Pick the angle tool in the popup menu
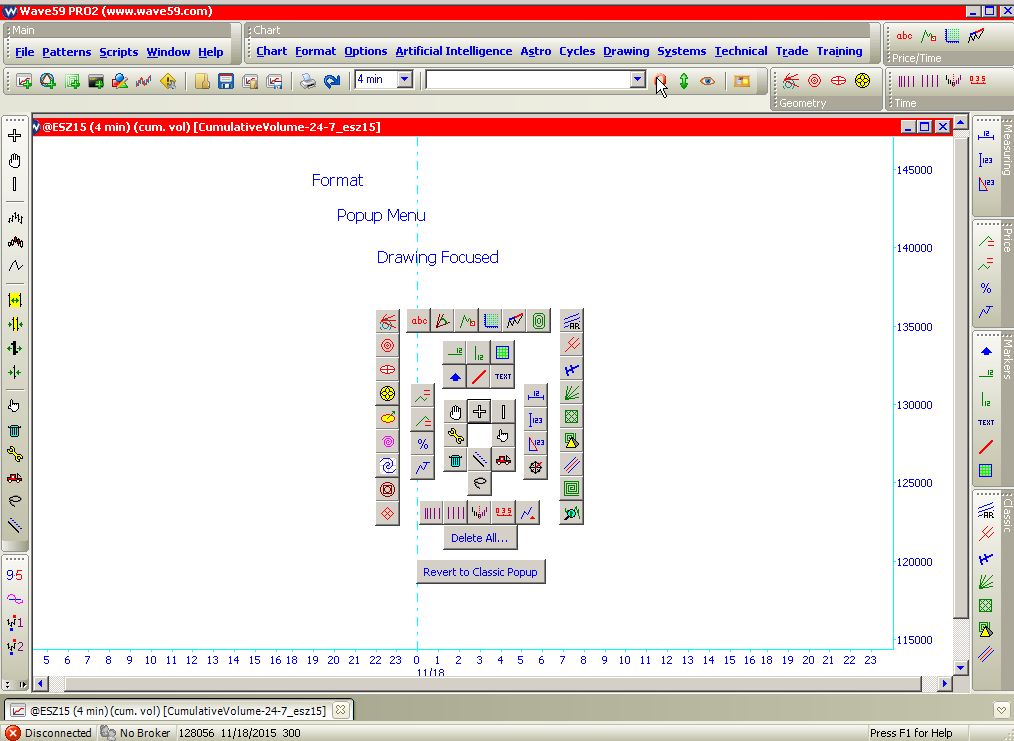1014x741 pixels. click(x=443, y=321)
